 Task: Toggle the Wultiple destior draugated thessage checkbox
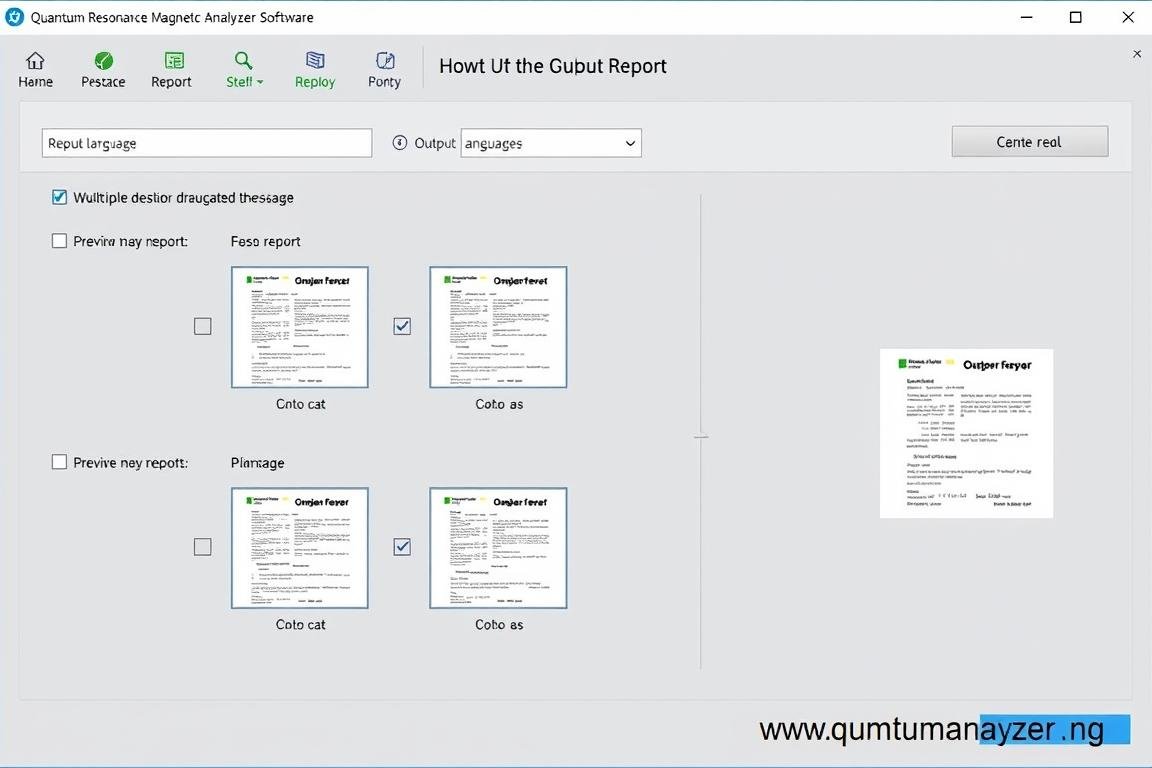tap(59, 198)
